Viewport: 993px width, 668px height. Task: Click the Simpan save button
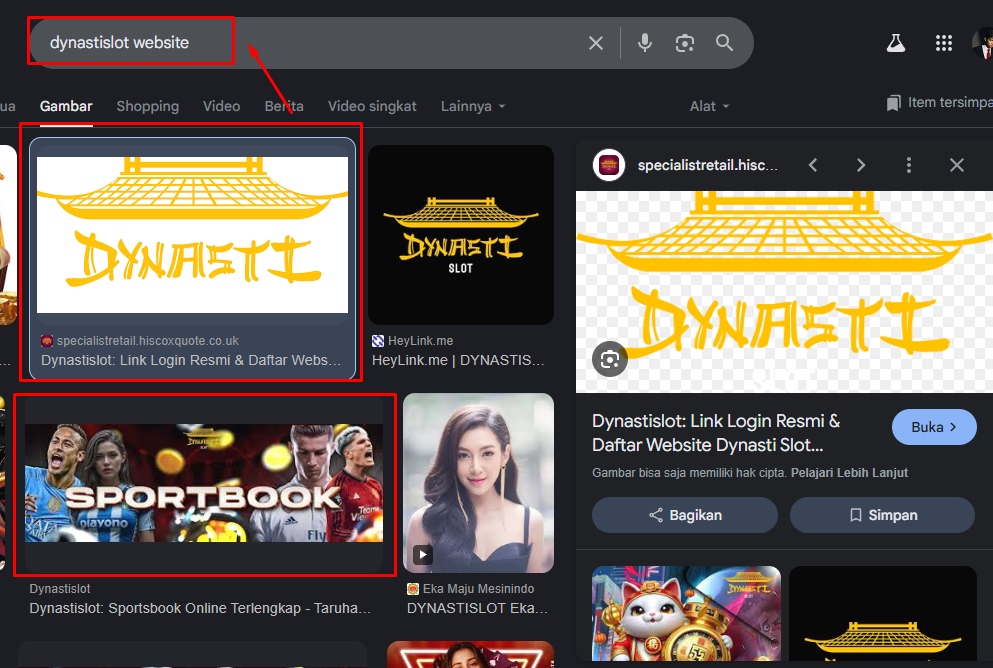coord(882,515)
